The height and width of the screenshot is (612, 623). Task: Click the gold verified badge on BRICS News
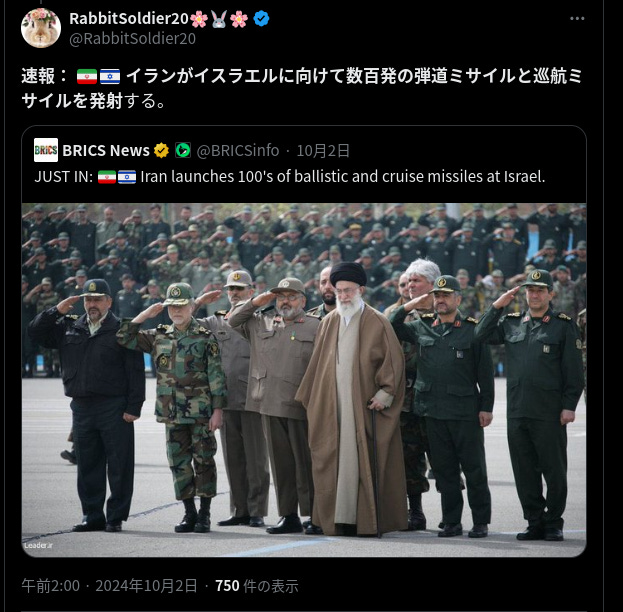pos(161,151)
